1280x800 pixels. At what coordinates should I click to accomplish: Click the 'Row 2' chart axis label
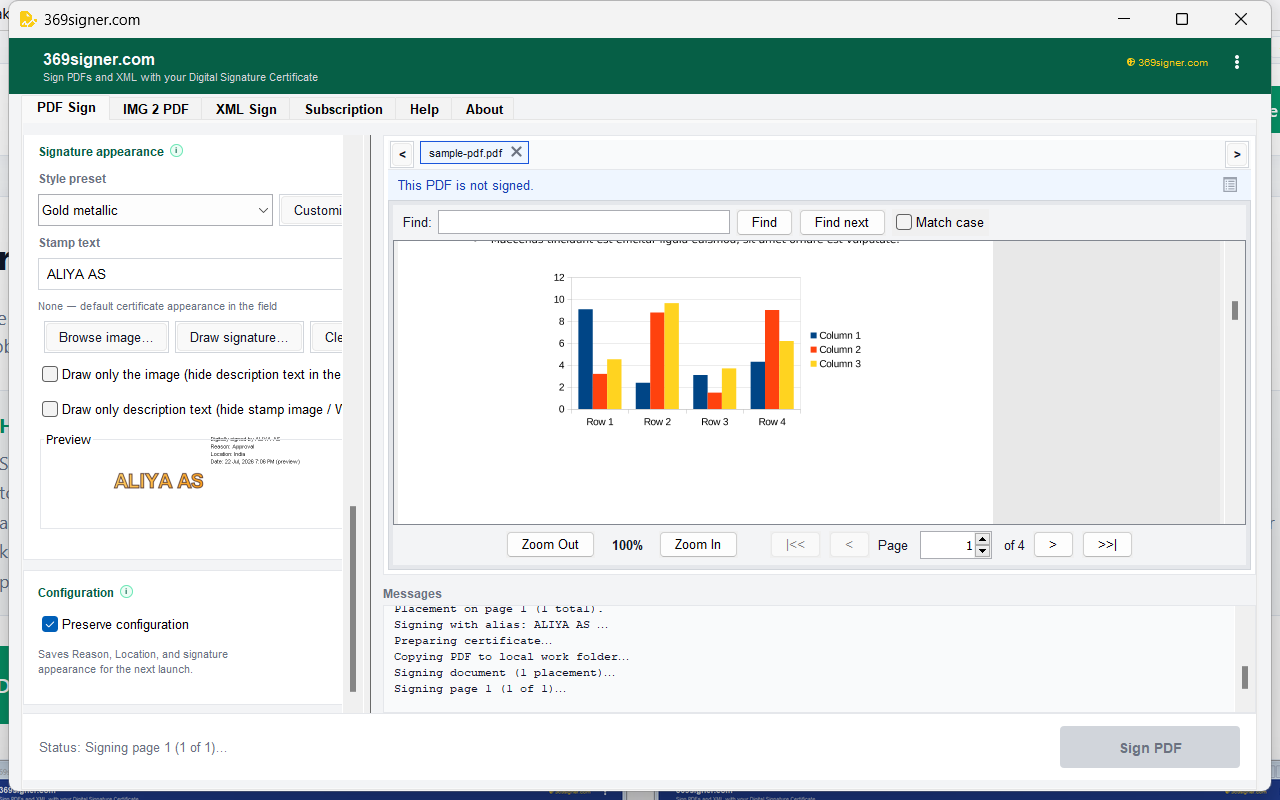tap(657, 422)
